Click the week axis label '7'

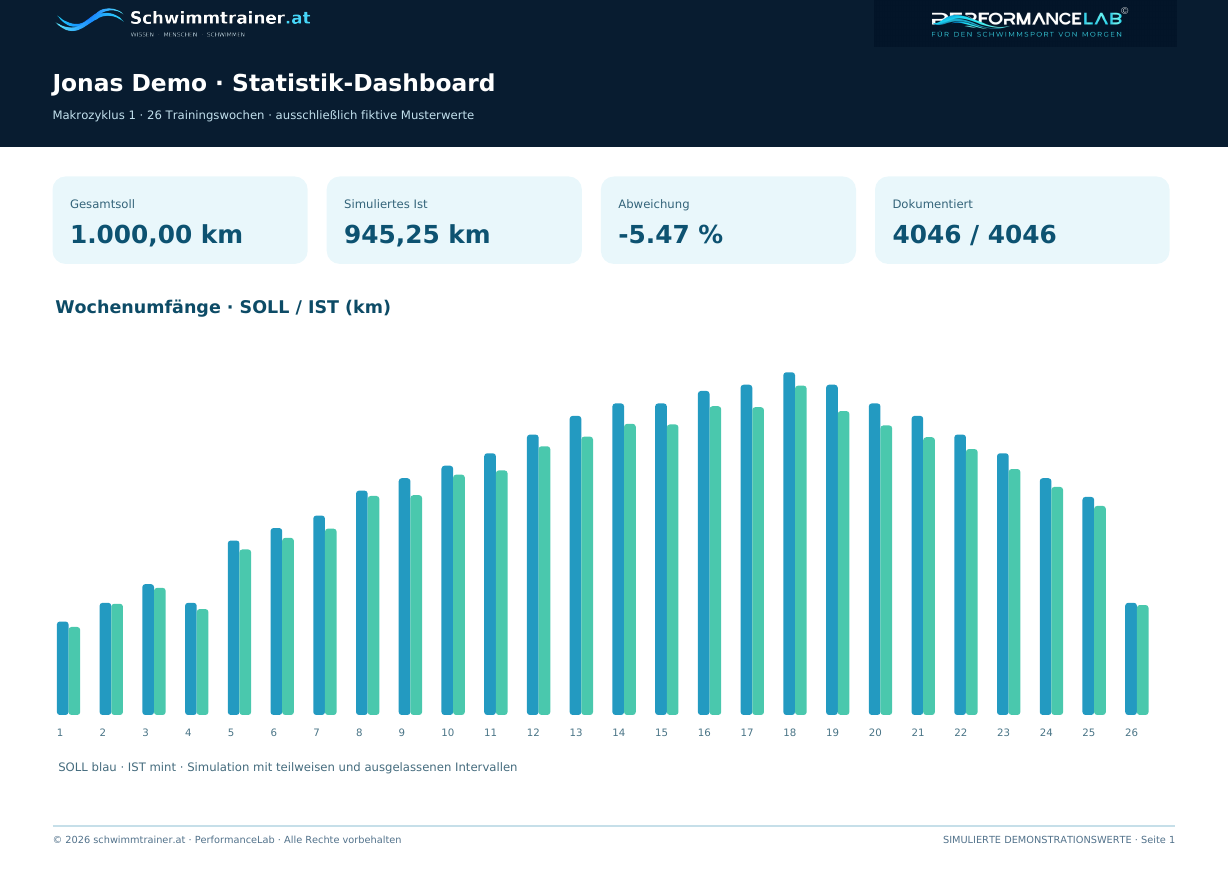pos(316,733)
